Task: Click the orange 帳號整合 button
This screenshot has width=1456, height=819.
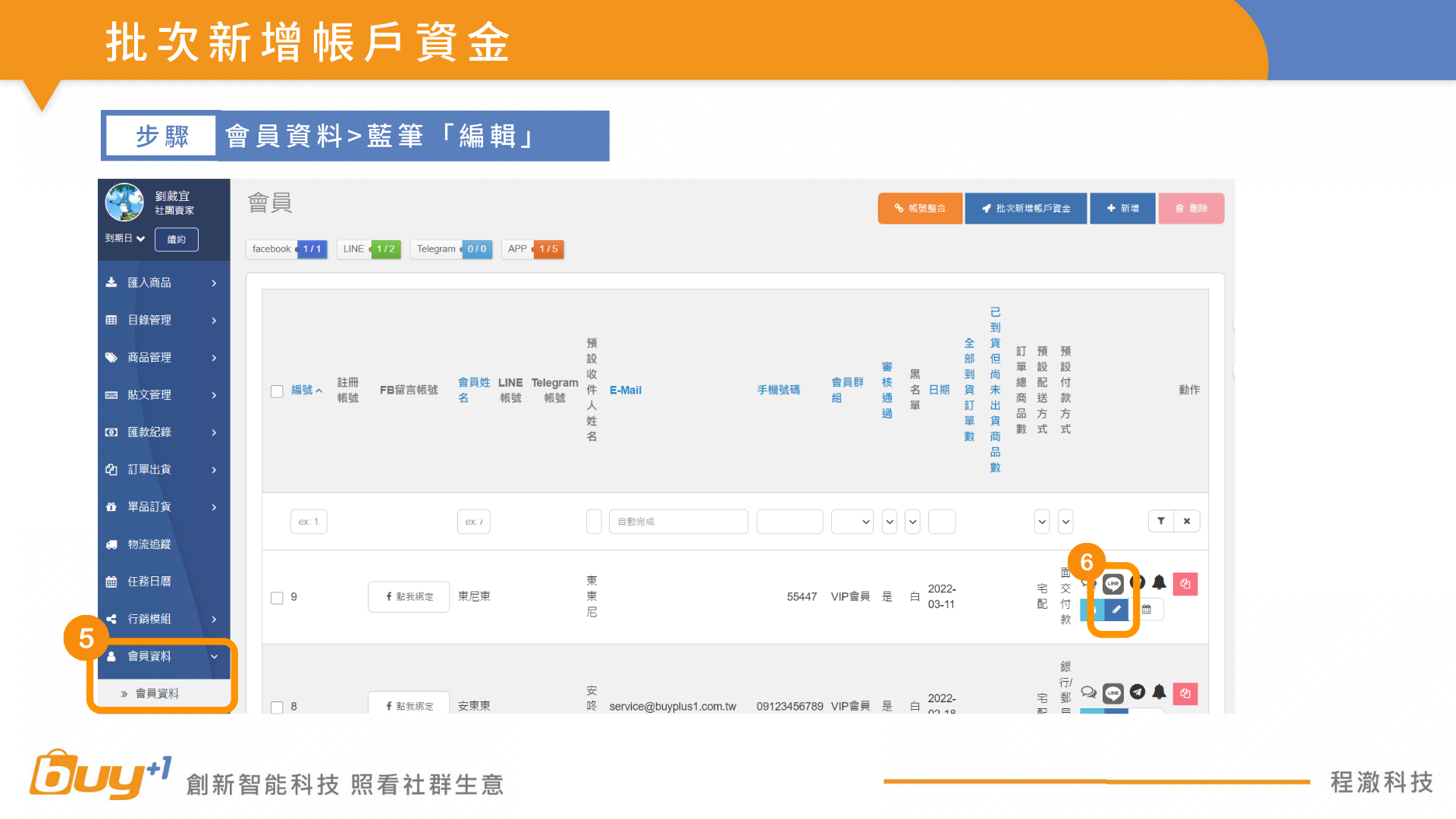Action: pos(920,209)
